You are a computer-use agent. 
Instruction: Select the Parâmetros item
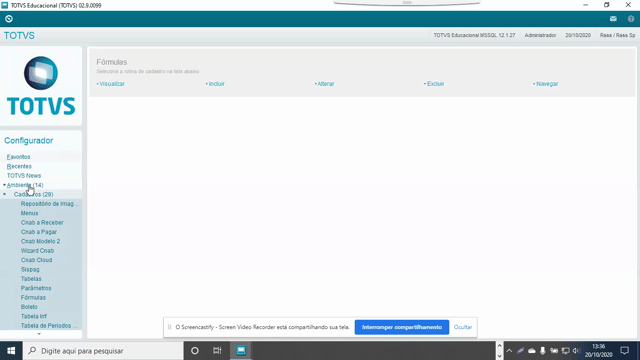[x=36, y=288]
